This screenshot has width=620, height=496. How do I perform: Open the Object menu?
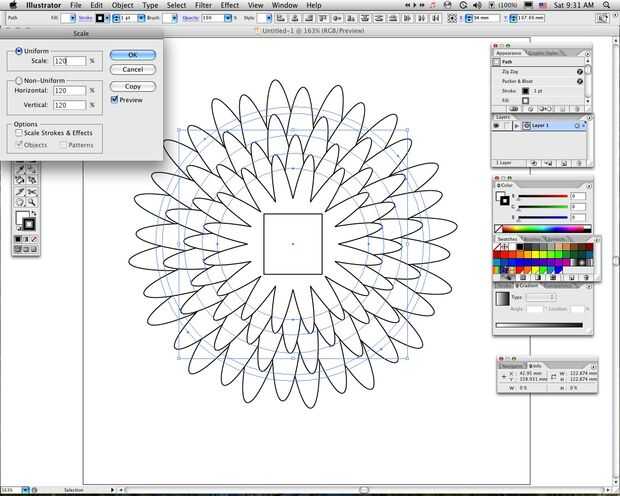[122, 5]
